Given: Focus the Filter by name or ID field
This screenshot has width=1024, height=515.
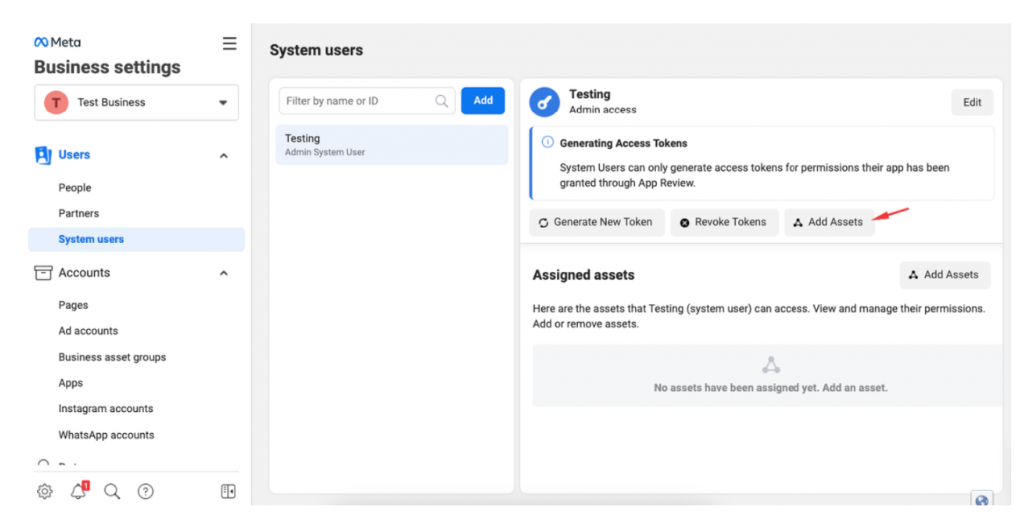Looking at the screenshot, I should tap(367, 101).
